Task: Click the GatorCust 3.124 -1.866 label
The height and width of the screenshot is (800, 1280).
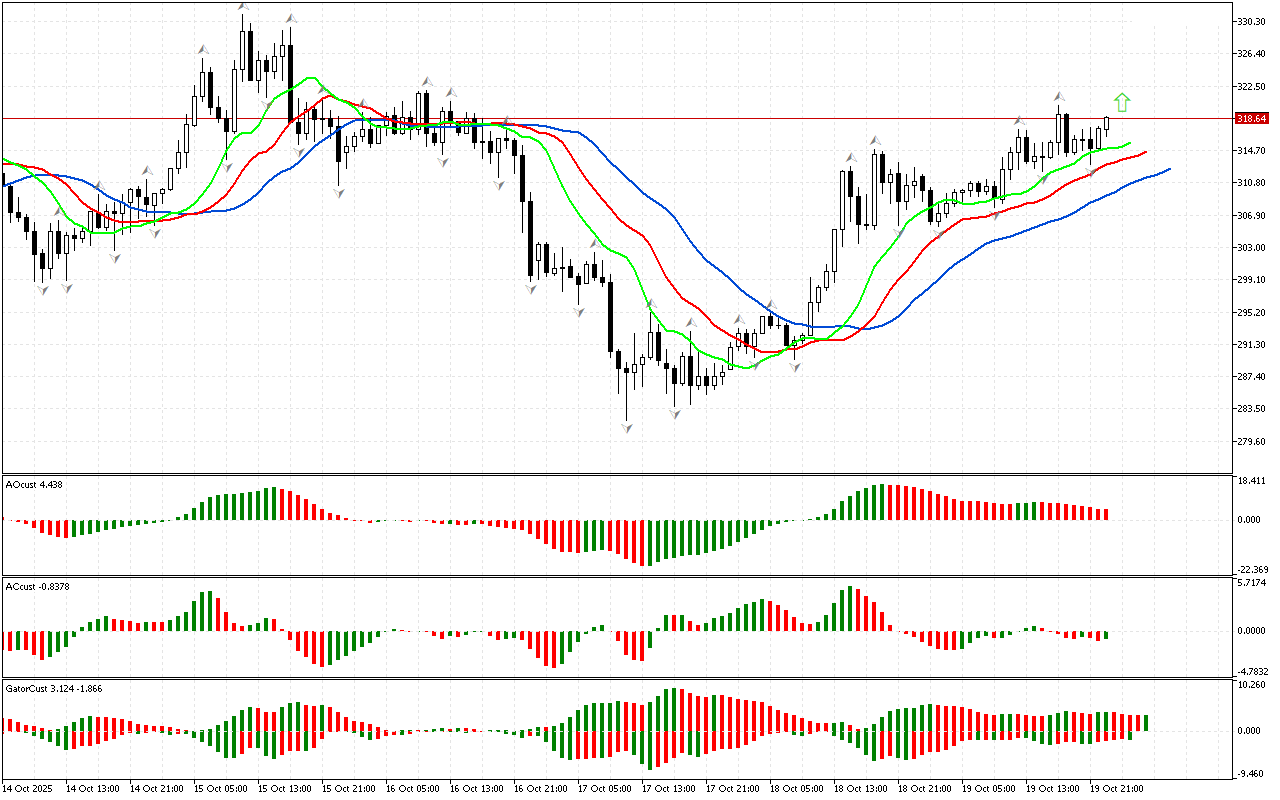Action: pyautogui.click(x=53, y=688)
